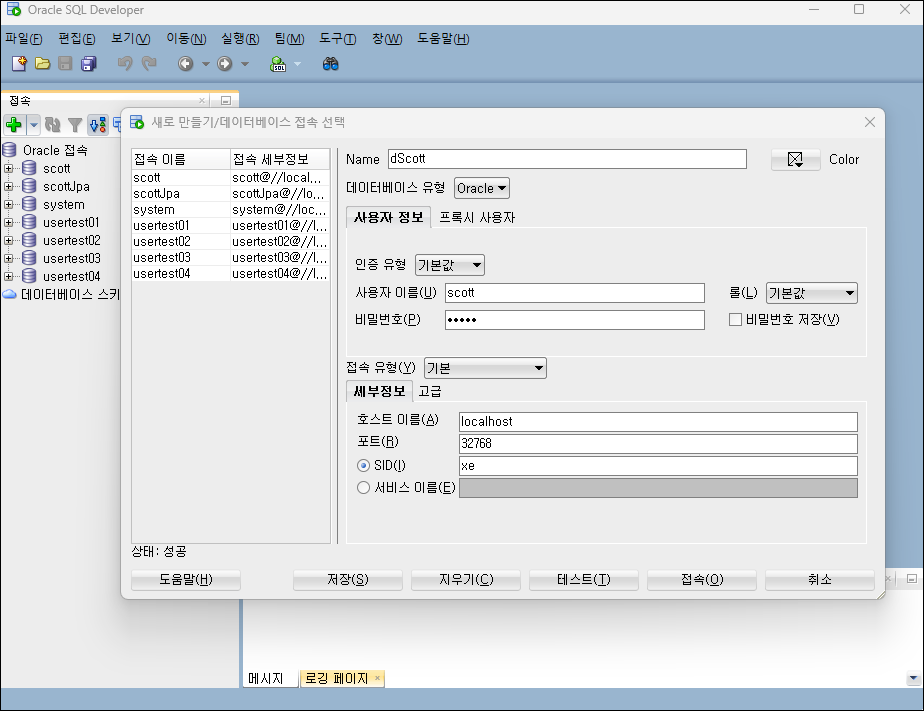Enable the 비밀번호 저장 checkbox

[x=735, y=319]
